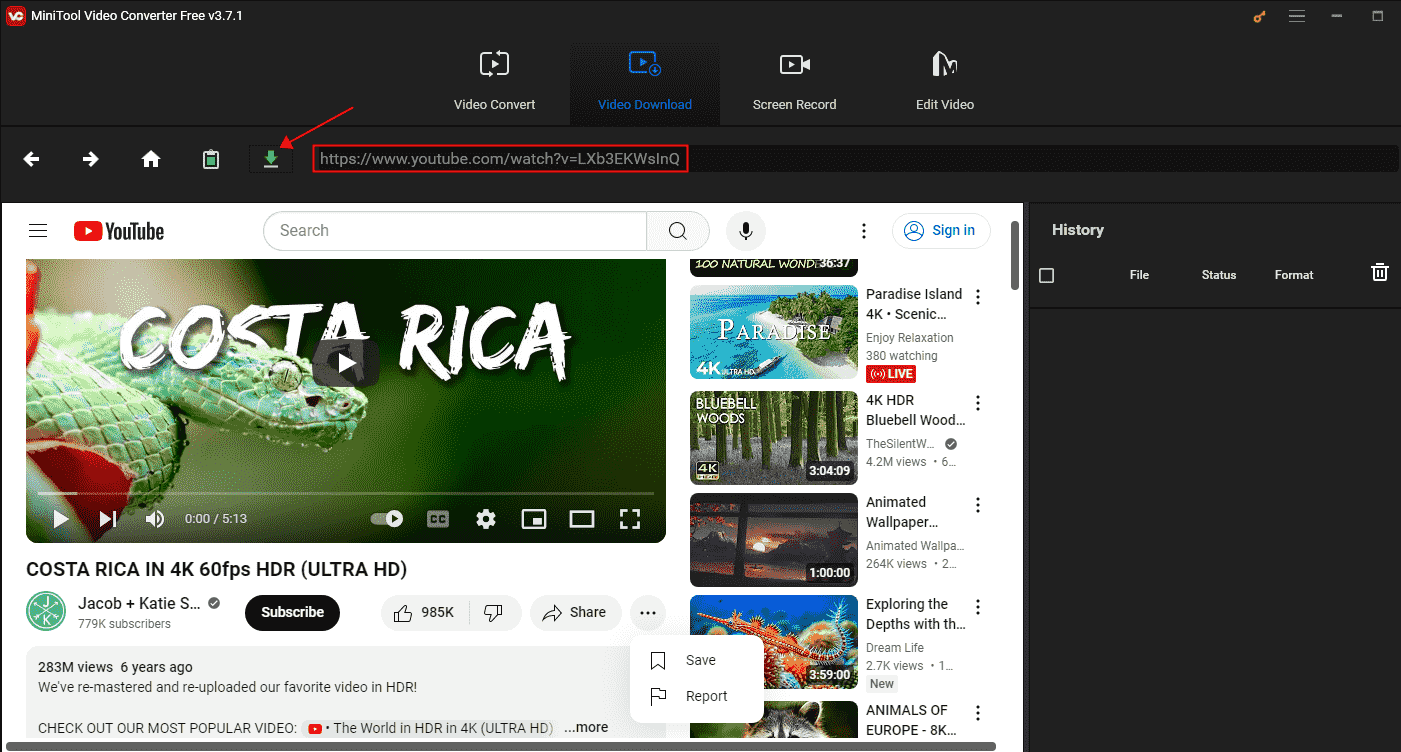The height and width of the screenshot is (752, 1401).
Task: Navigate forward with the right arrow
Action: [x=91, y=159]
